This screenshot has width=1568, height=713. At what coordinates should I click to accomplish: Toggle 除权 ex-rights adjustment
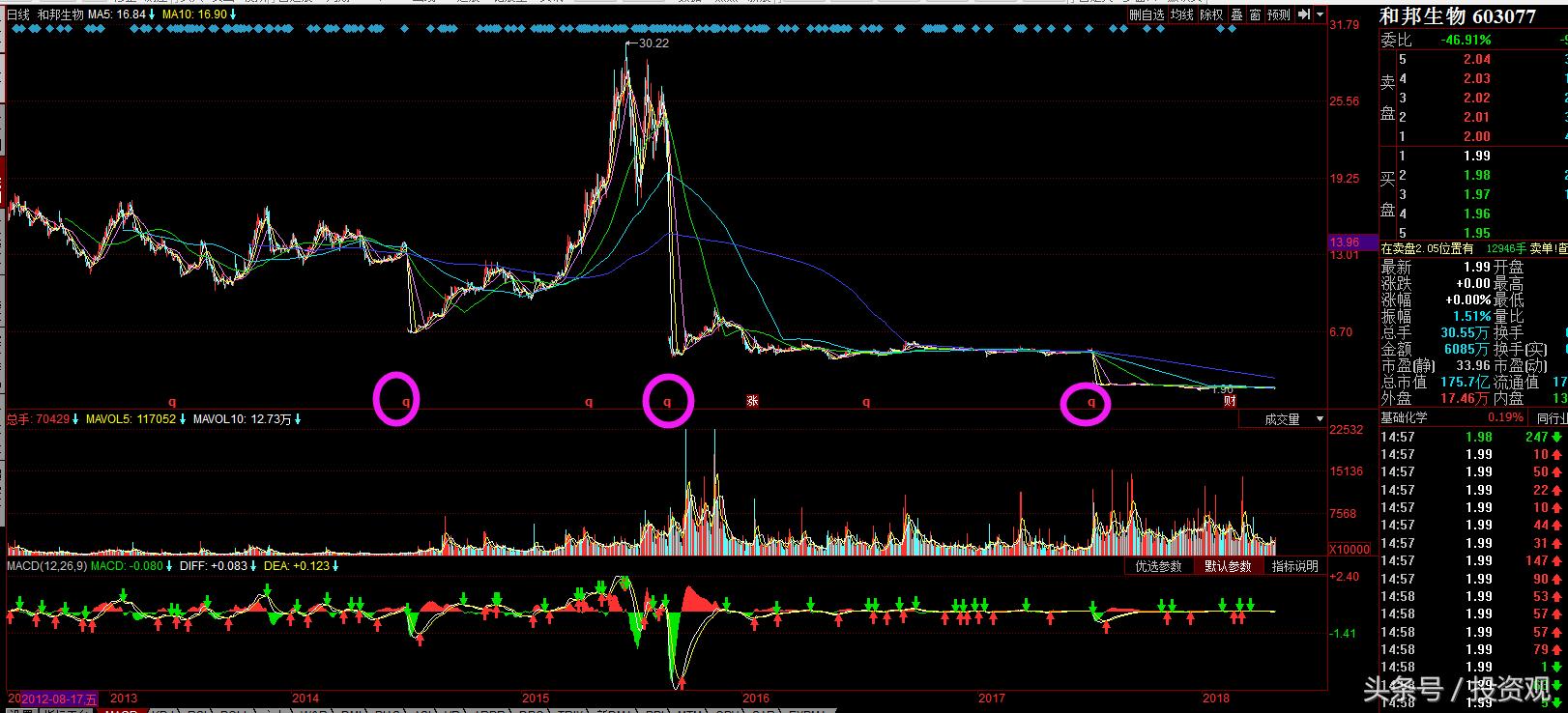[x=1211, y=14]
